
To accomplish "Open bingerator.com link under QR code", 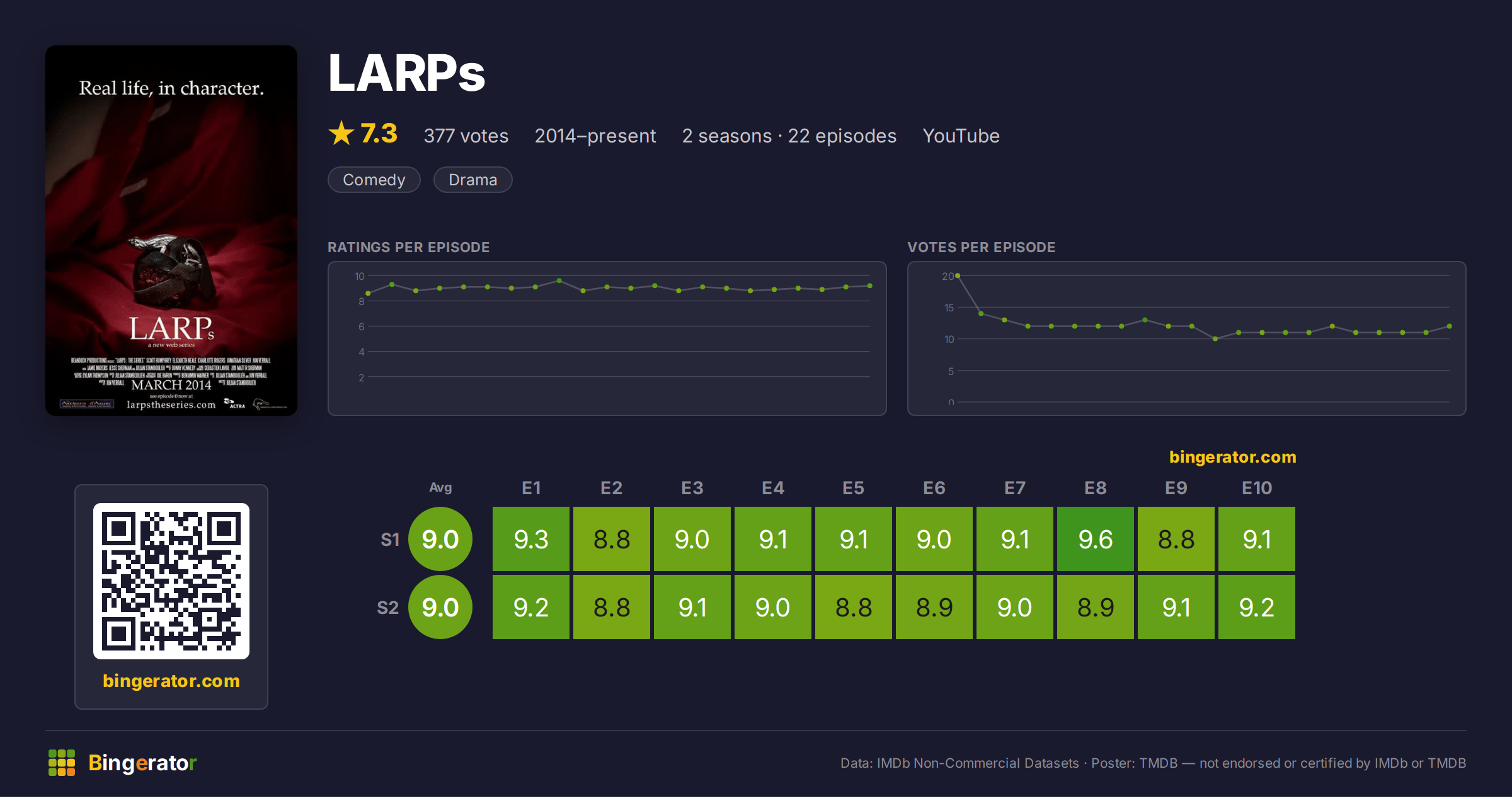I will click(171, 681).
